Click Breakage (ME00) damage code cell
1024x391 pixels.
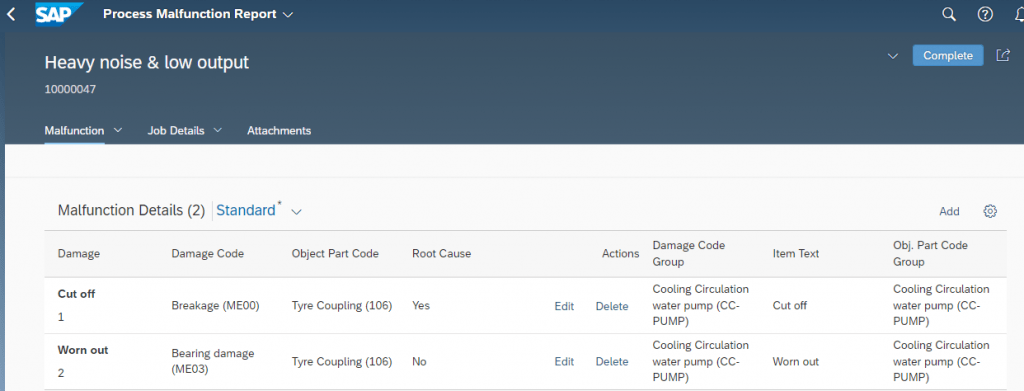tap(216, 305)
